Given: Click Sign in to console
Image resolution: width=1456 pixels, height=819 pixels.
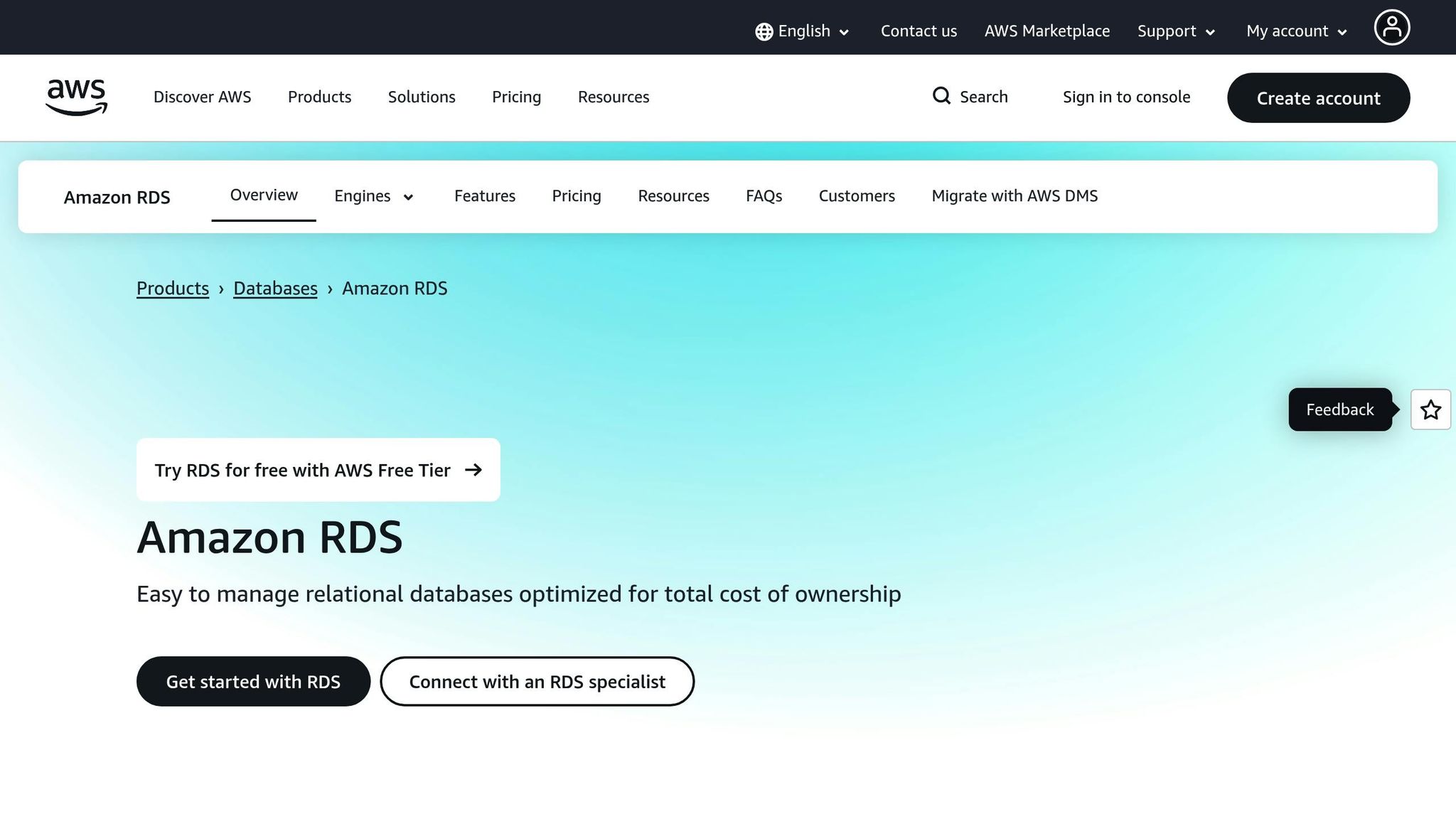Looking at the screenshot, I should coord(1126,96).
